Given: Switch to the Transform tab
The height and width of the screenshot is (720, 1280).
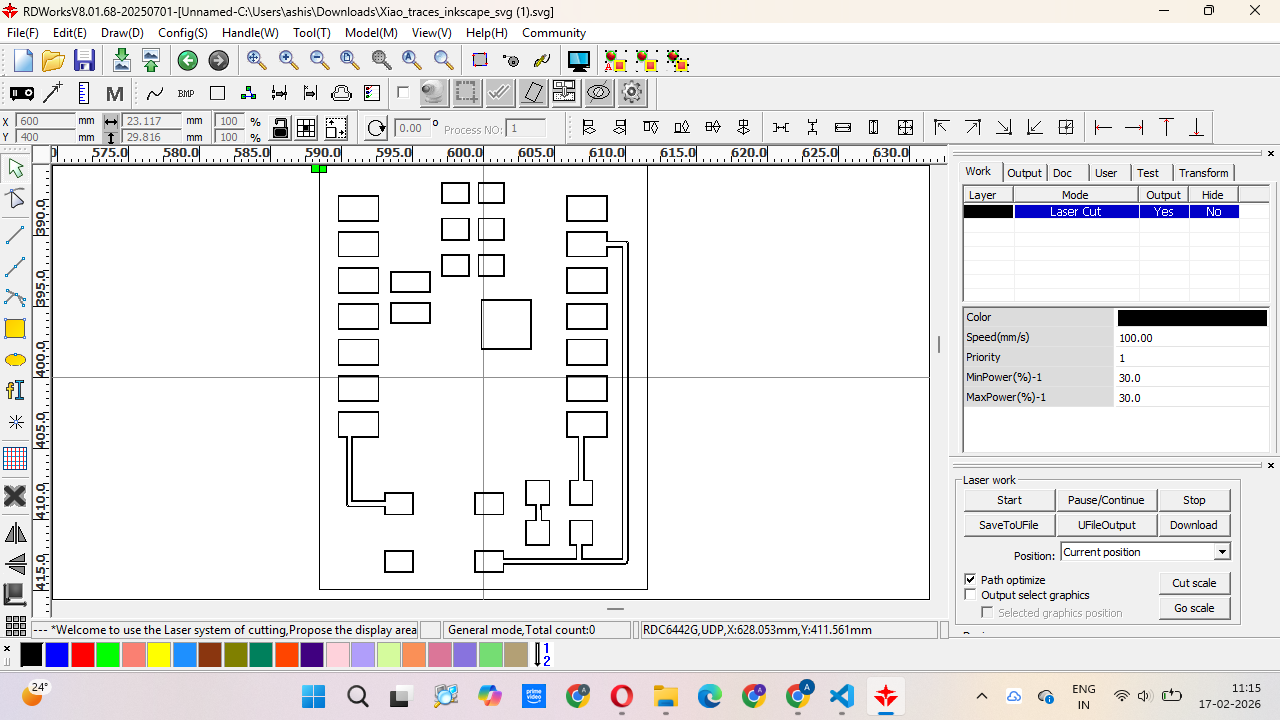Looking at the screenshot, I should click(1203, 173).
